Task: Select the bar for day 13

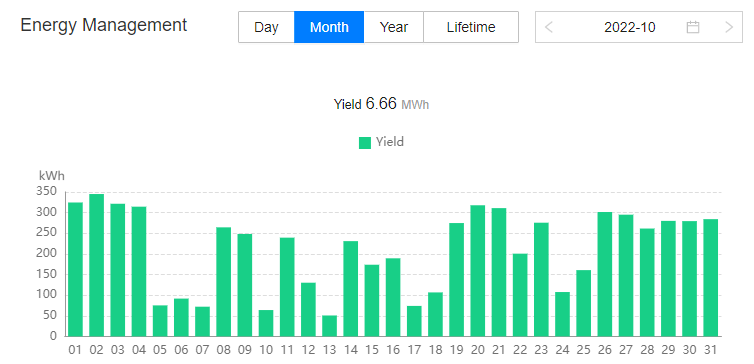Action: (x=329, y=326)
